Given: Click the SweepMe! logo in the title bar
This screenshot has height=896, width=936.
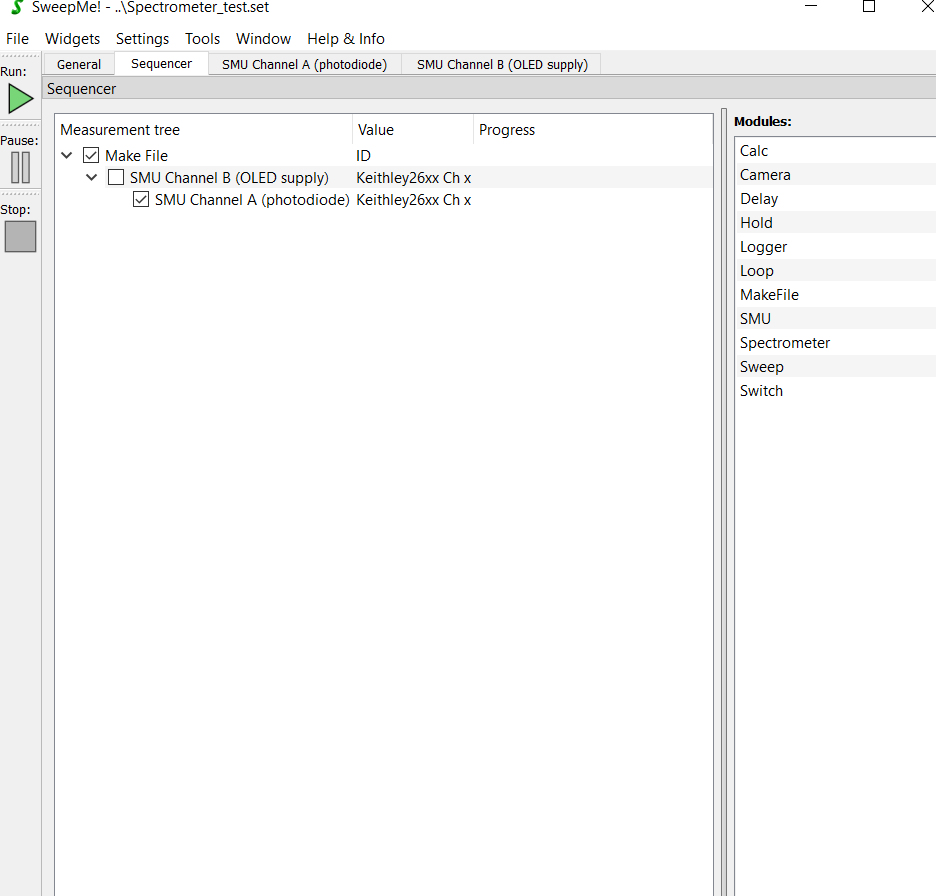Looking at the screenshot, I should pyautogui.click(x=17, y=7).
